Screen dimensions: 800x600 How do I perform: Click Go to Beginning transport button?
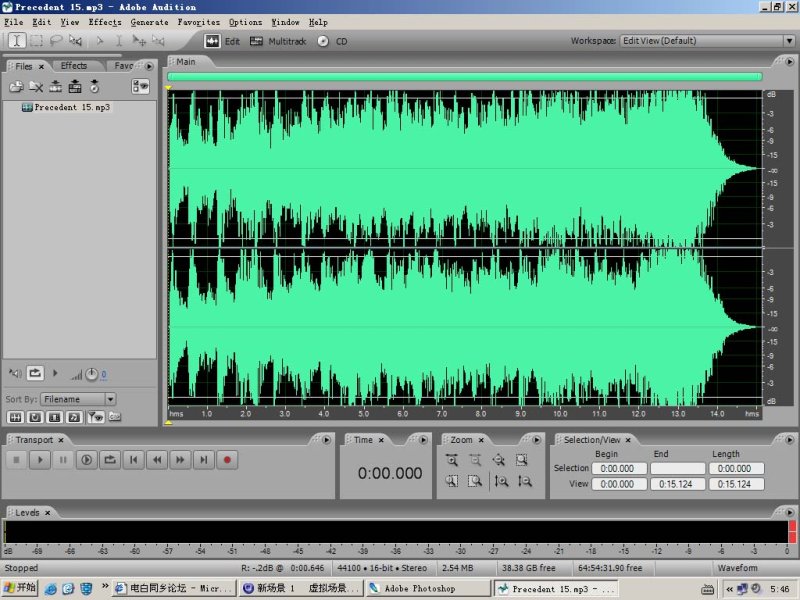point(133,460)
